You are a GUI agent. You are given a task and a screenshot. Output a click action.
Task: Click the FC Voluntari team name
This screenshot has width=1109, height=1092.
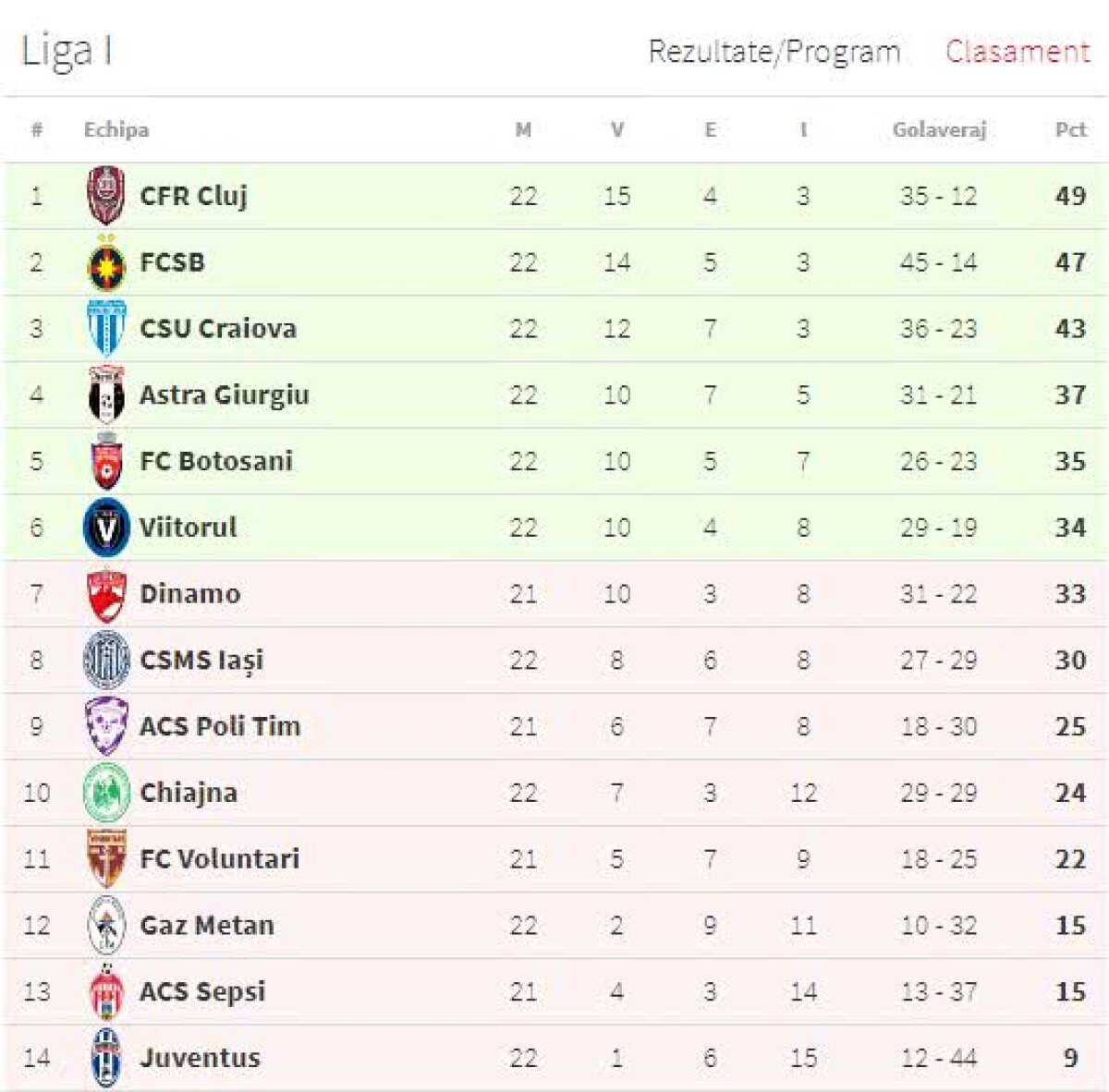219,857
